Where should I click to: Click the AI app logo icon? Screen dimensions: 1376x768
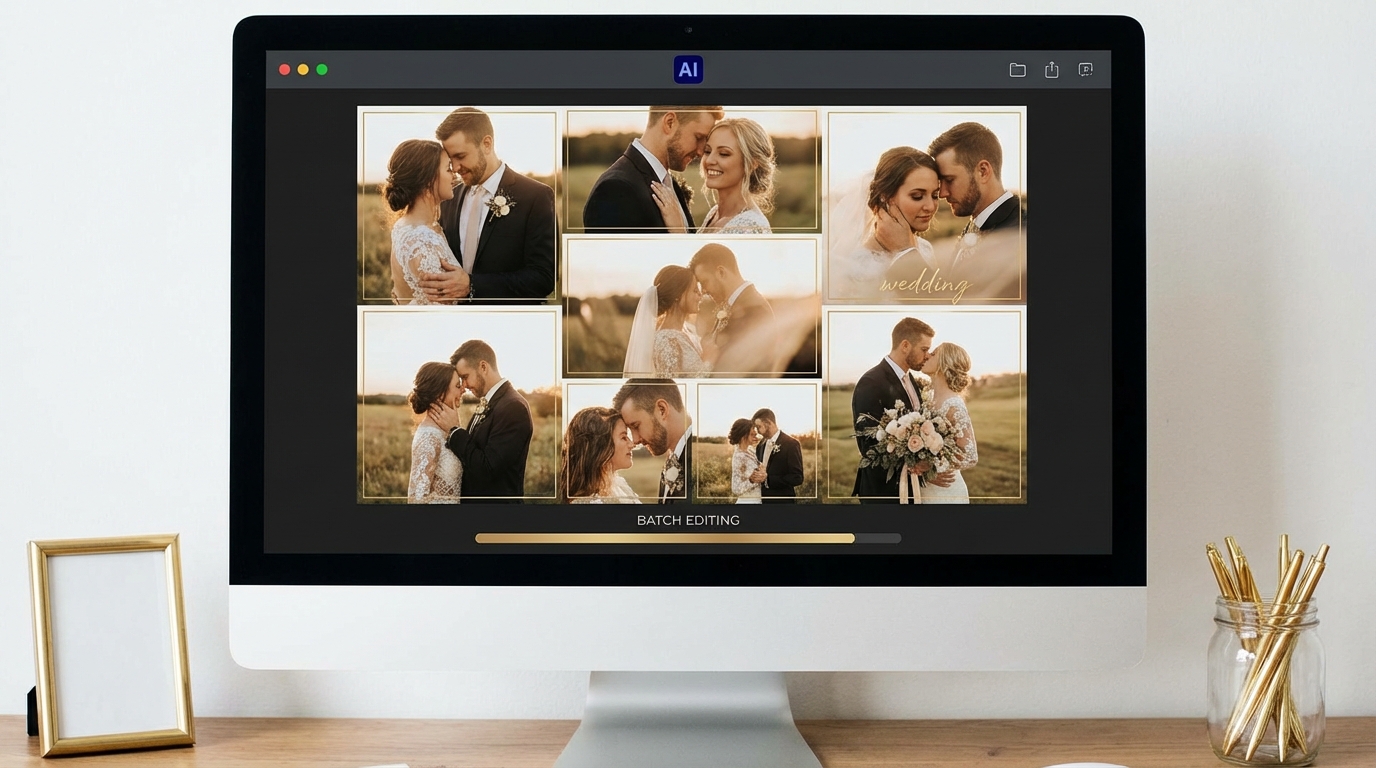pyautogui.click(x=688, y=69)
